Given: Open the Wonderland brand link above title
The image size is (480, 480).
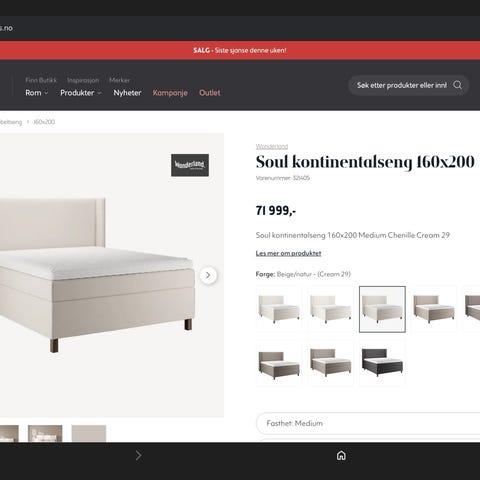Looking at the screenshot, I should pyautogui.click(x=272, y=146).
